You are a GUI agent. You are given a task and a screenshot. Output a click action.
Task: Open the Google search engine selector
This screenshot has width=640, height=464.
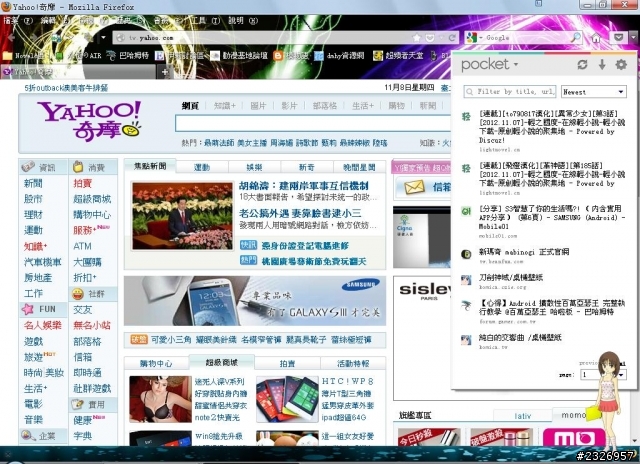pyautogui.click(x=473, y=38)
